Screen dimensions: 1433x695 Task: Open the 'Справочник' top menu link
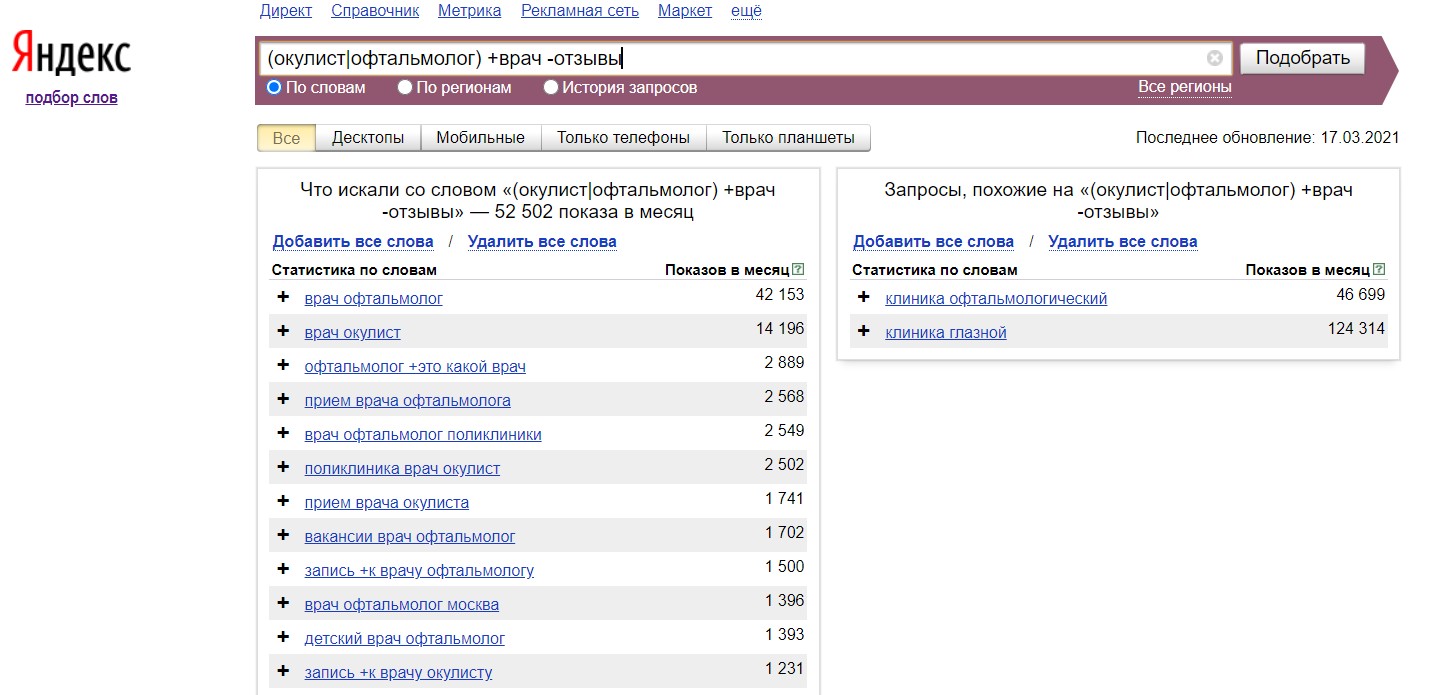[x=375, y=11]
